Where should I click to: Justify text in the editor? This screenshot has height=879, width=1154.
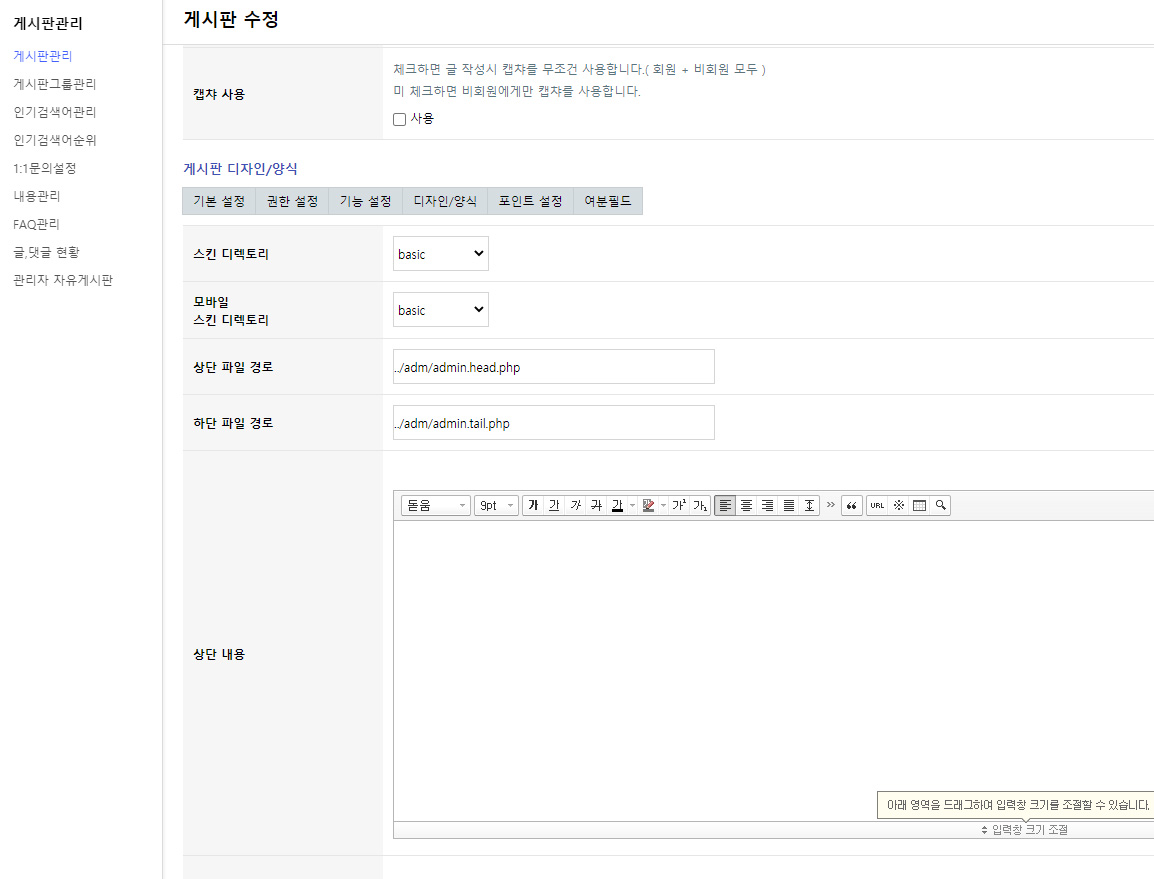point(789,505)
